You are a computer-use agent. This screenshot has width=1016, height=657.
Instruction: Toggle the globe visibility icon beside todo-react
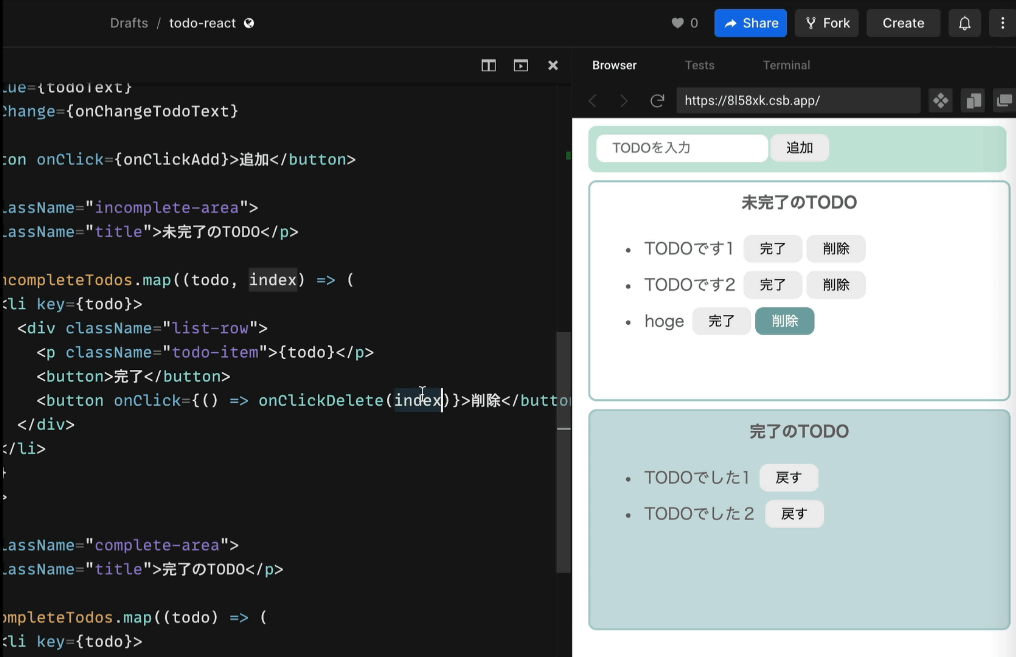[x=249, y=23]
